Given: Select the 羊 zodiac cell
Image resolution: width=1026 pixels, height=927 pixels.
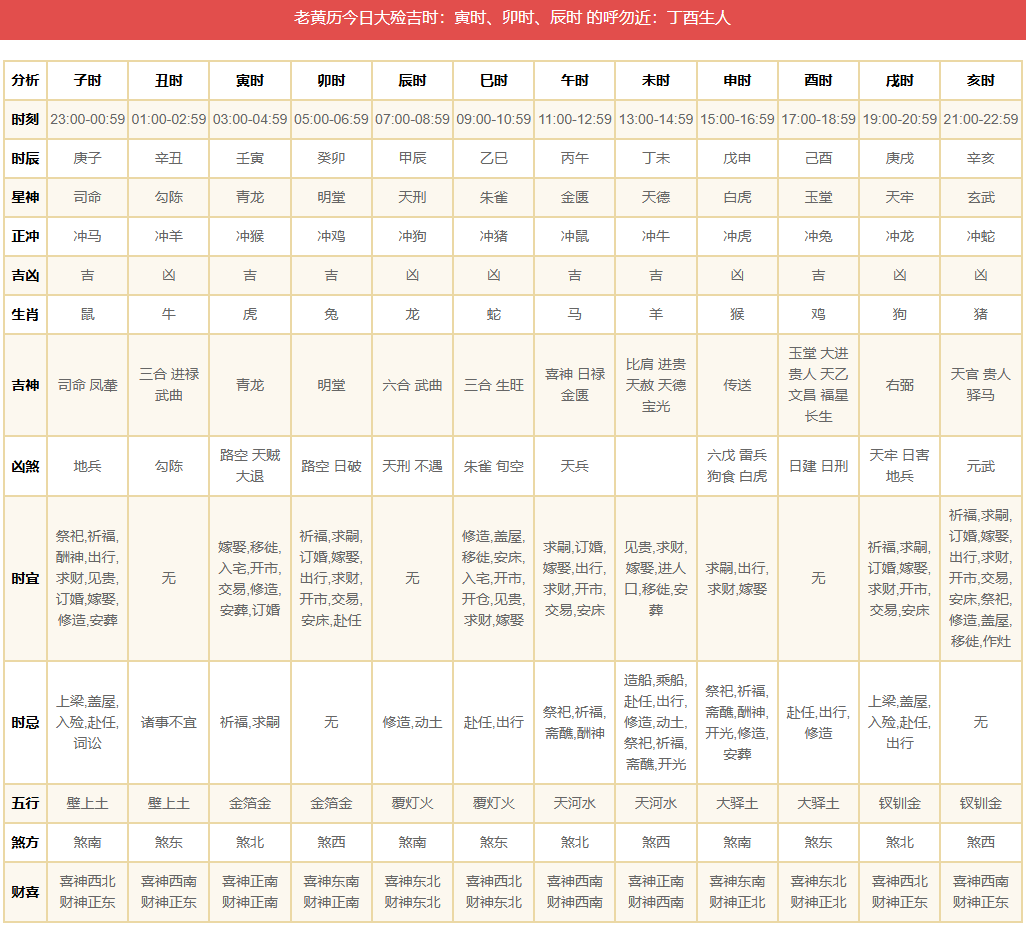Looking at the screenshot, I should coord(655,314).
